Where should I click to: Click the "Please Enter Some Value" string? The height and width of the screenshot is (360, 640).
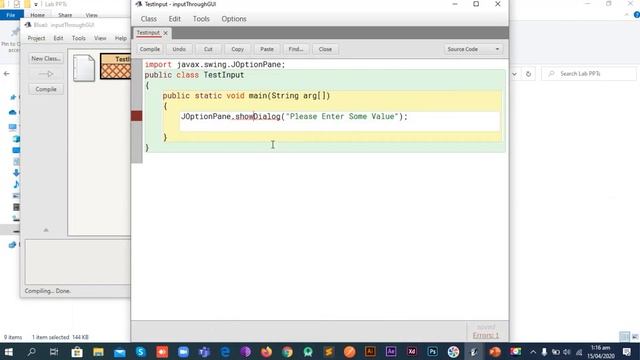[x=342, y=116]
